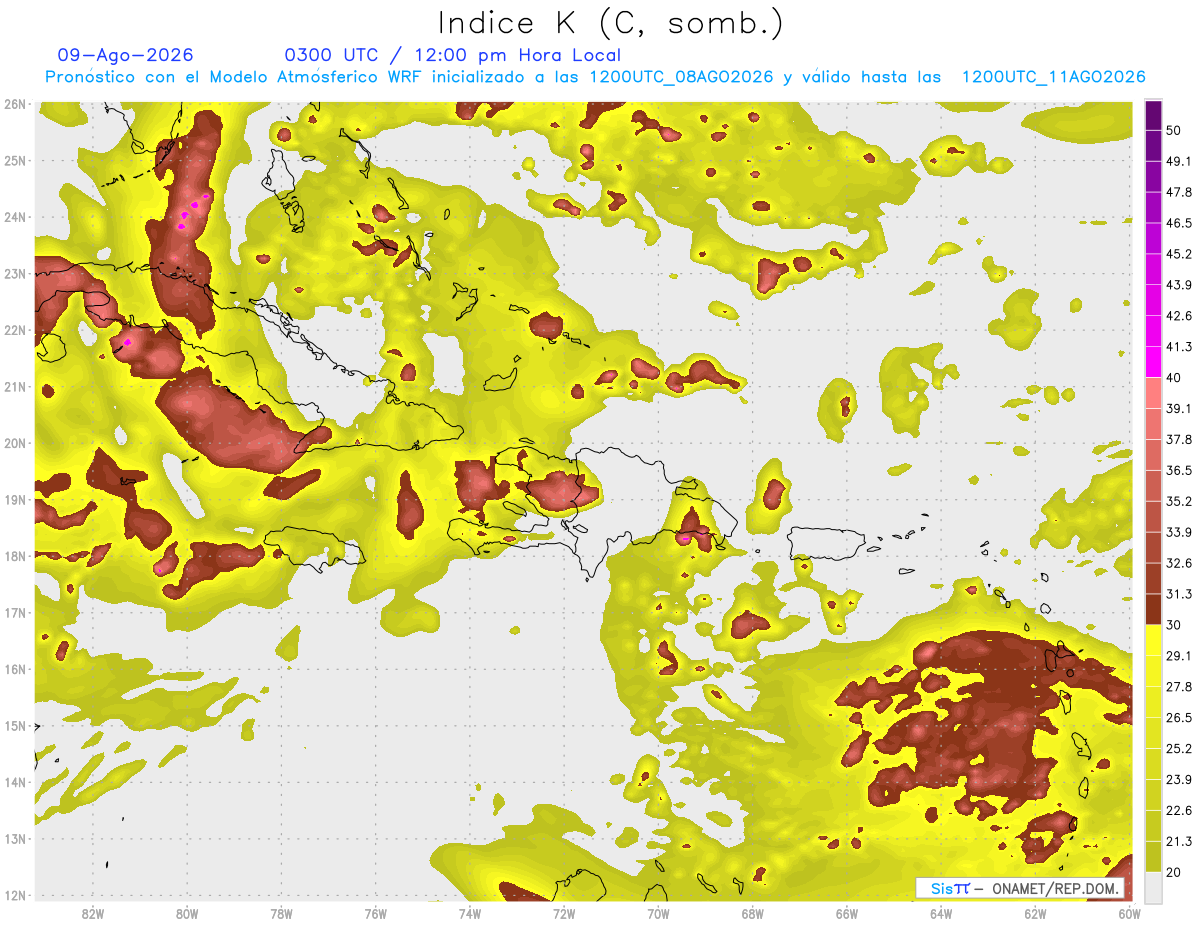Click longitude label '60W'
This screenshot has width=1200, height=927.
click(1130, 913)
